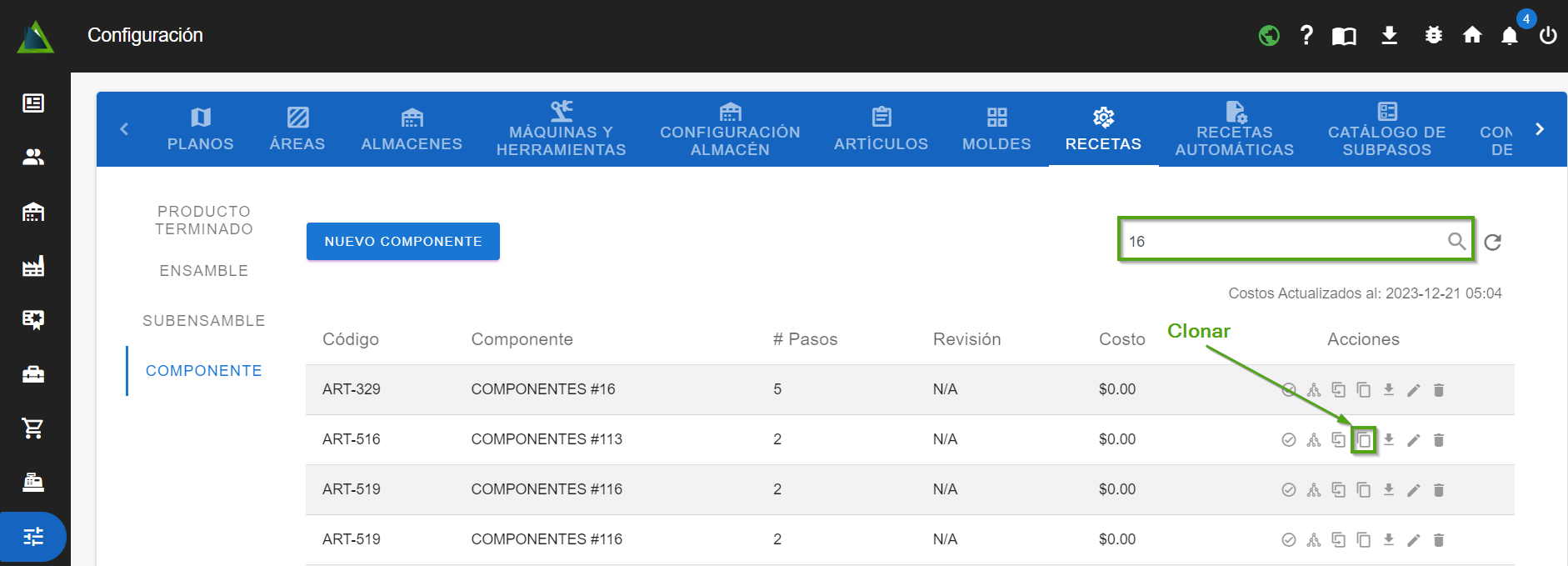Click the refresh icon beside search
The width and height of the screenshot is (1568, 566).
tap(1492, 242)
